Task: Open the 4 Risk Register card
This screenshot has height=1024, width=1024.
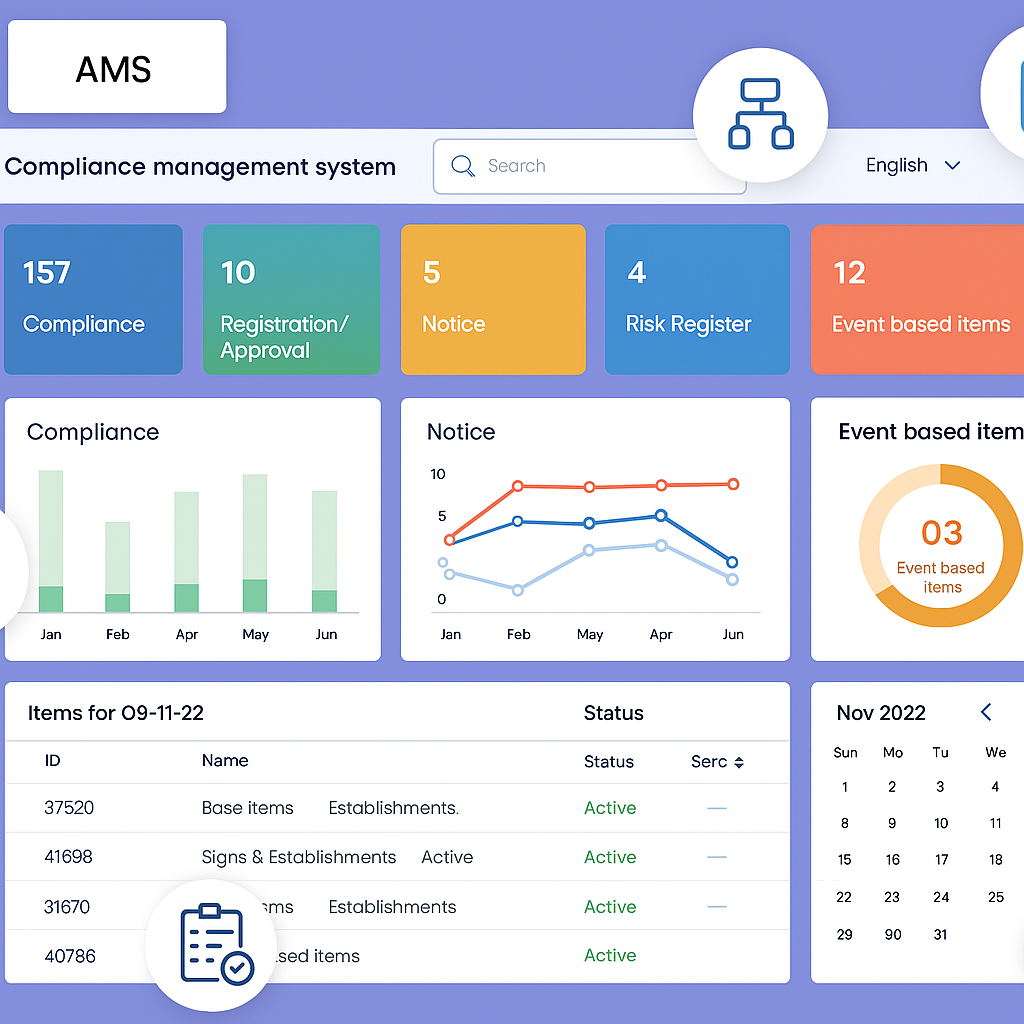Action: click(x=697, y=299)
